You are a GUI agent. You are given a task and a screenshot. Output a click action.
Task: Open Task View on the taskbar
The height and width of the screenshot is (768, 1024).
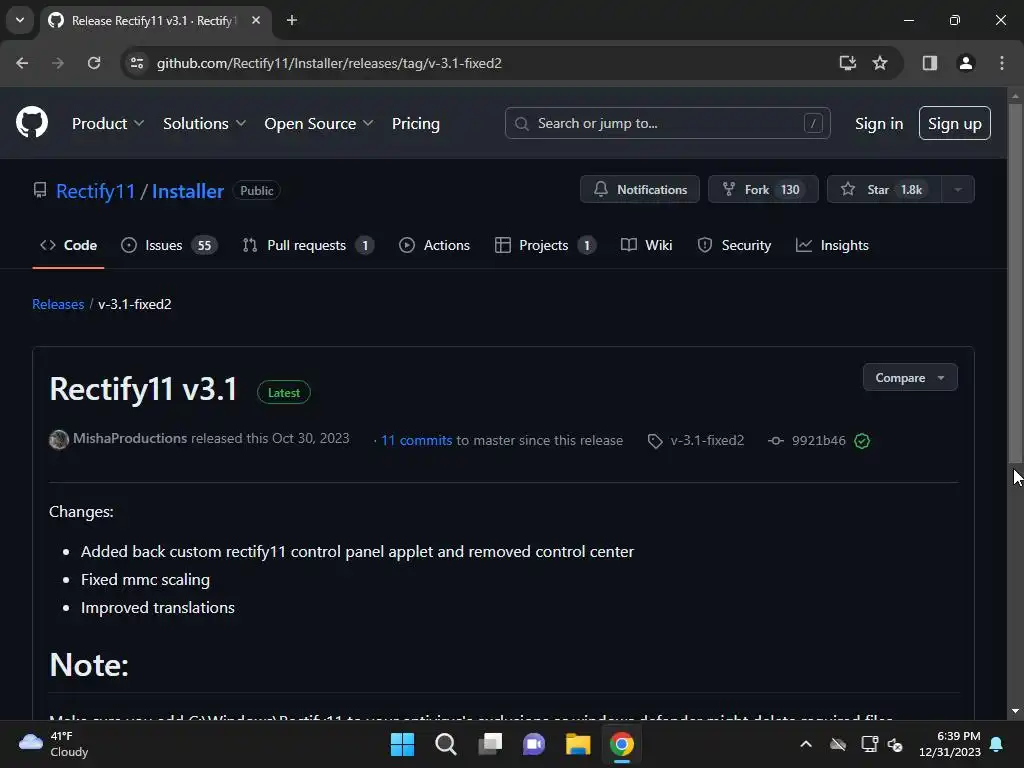(490, 744)
